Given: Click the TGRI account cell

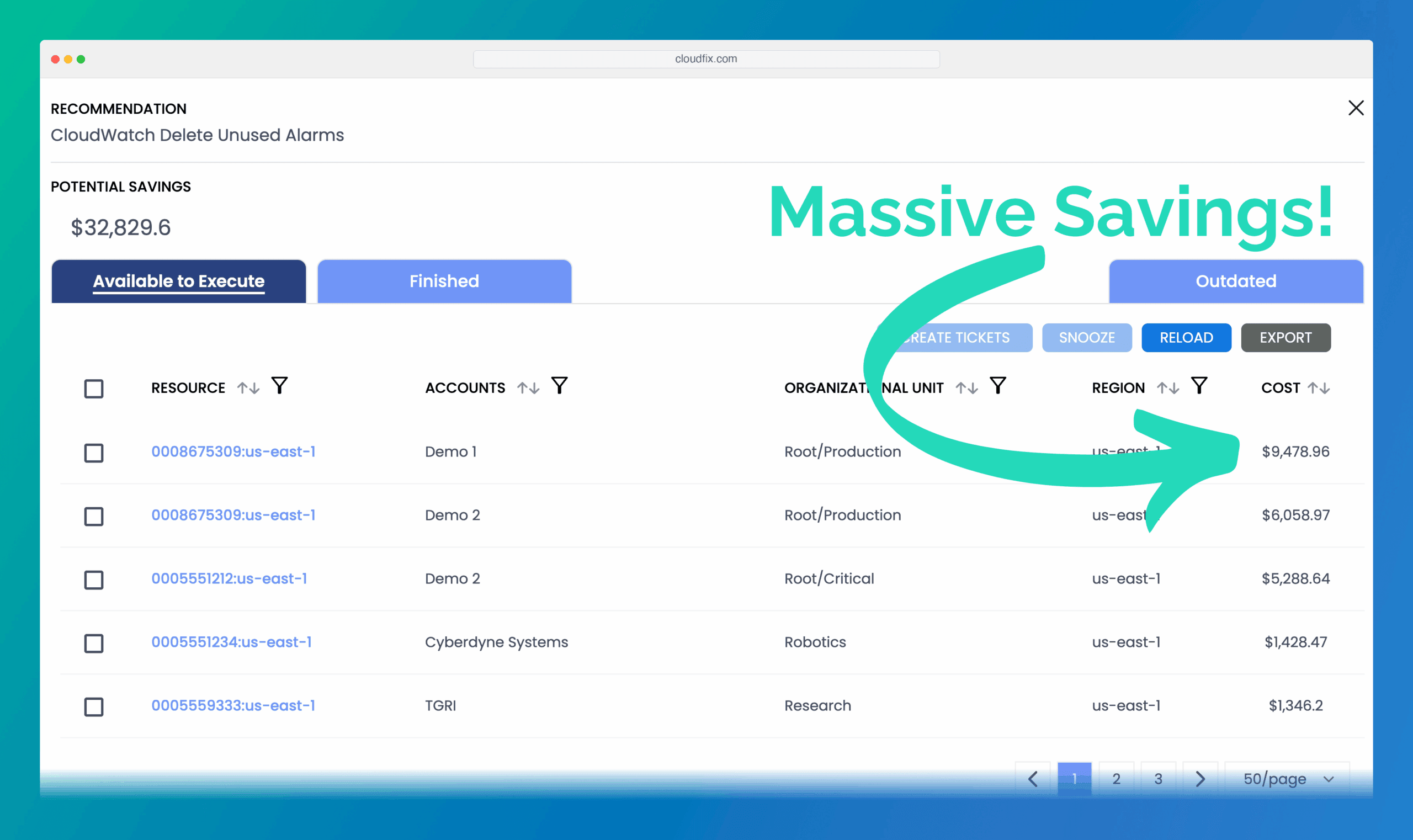Looking at the screenshot, I should point(440,705).
